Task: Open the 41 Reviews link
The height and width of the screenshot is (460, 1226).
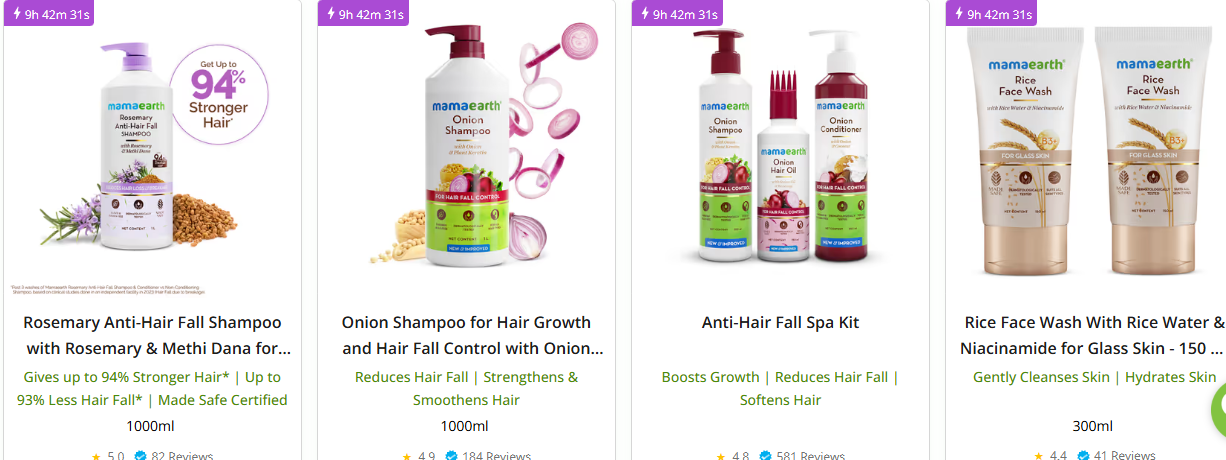Action: tap(1125, 456)
